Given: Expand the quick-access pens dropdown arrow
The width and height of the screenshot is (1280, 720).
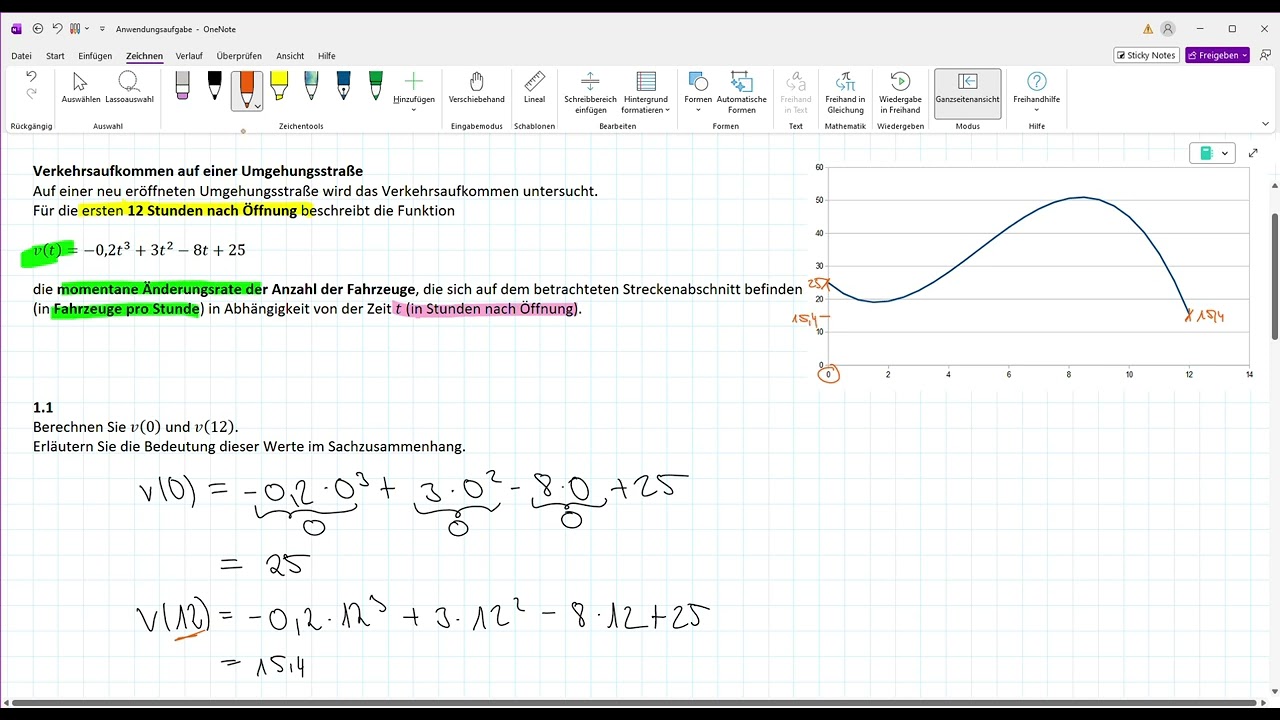Looking at the screenshot, I should coord(88,29).
